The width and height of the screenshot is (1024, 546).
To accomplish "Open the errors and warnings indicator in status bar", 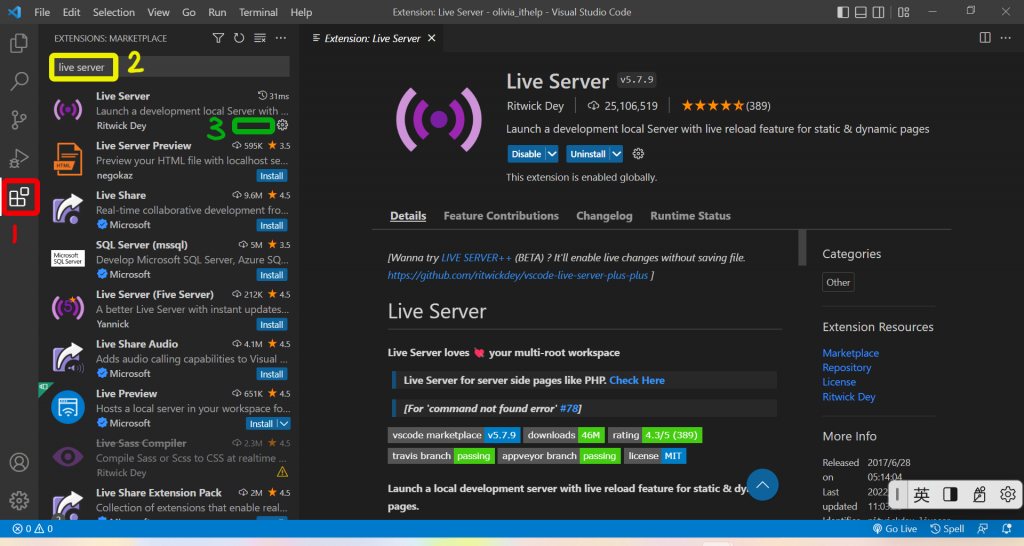I will 33,529.
